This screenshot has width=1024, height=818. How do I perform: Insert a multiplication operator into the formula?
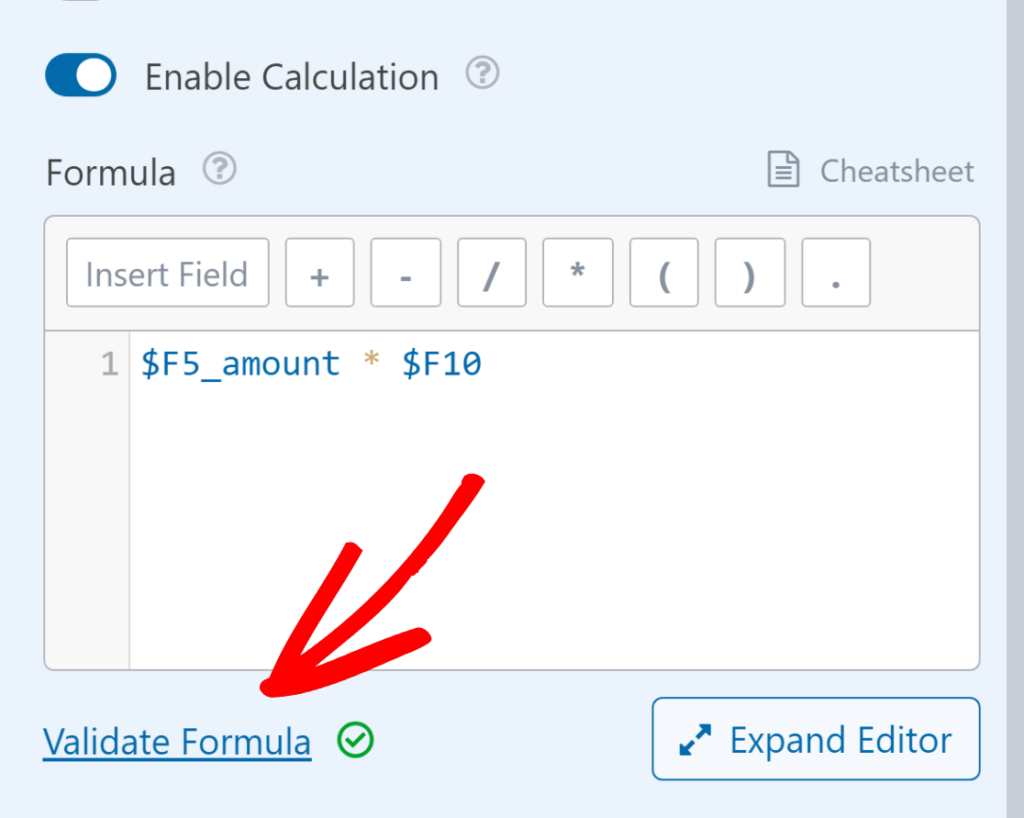(577, 272)
